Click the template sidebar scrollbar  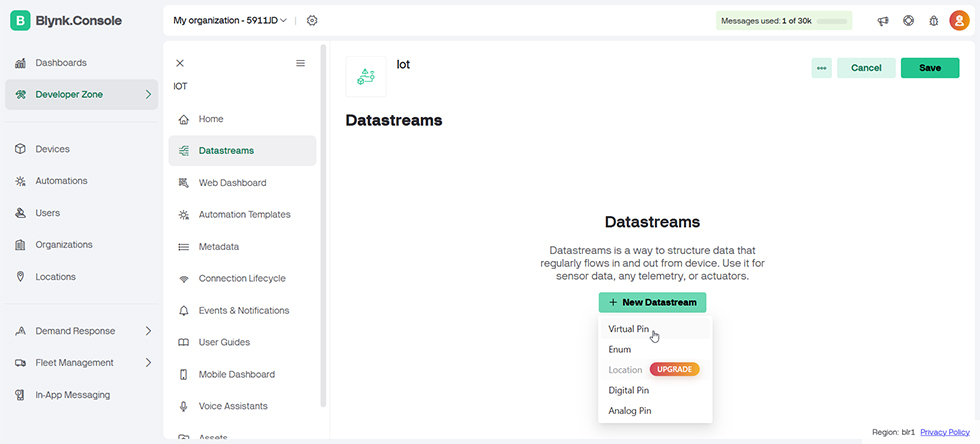323,225
